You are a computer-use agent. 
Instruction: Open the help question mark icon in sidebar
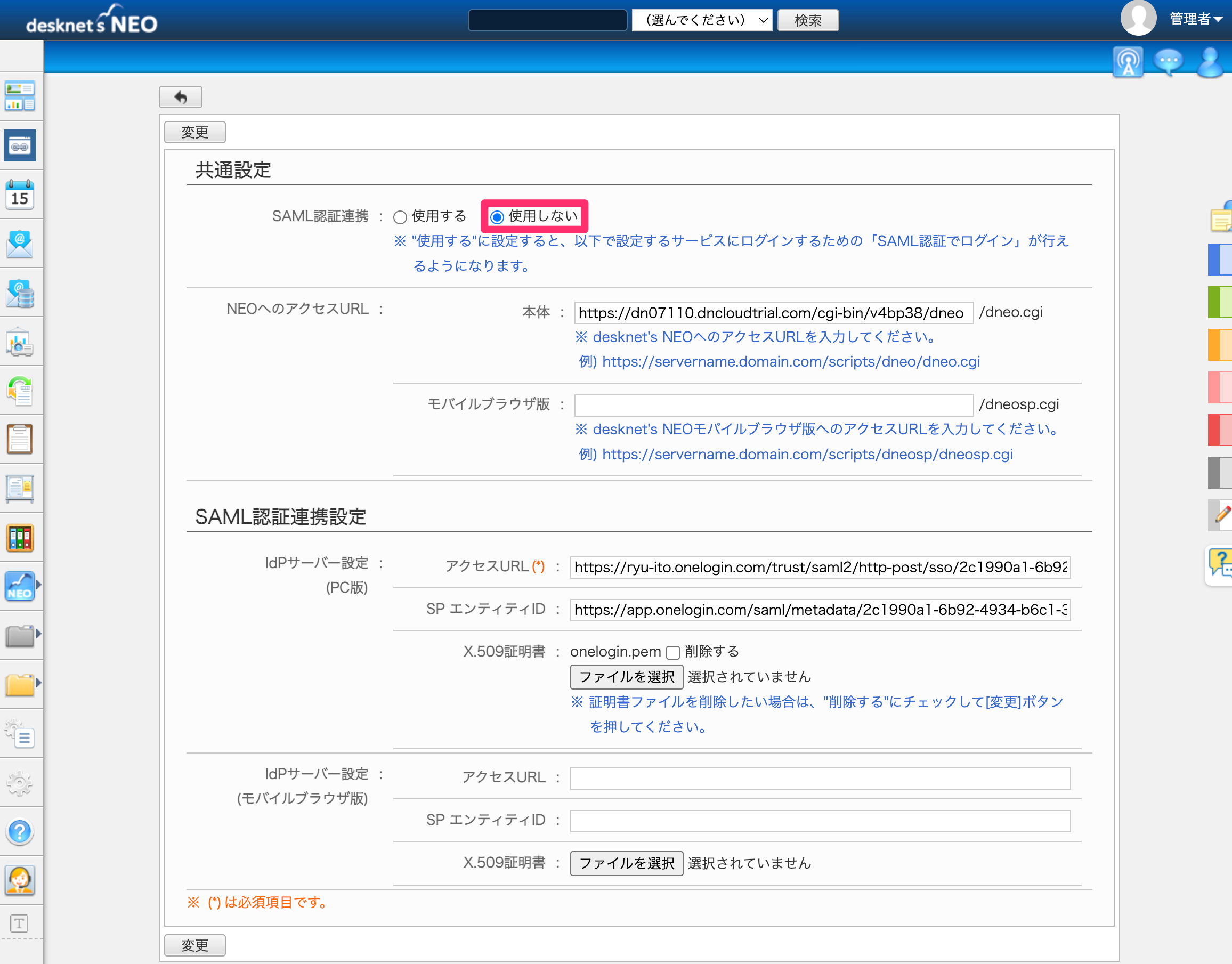(20, 831)
